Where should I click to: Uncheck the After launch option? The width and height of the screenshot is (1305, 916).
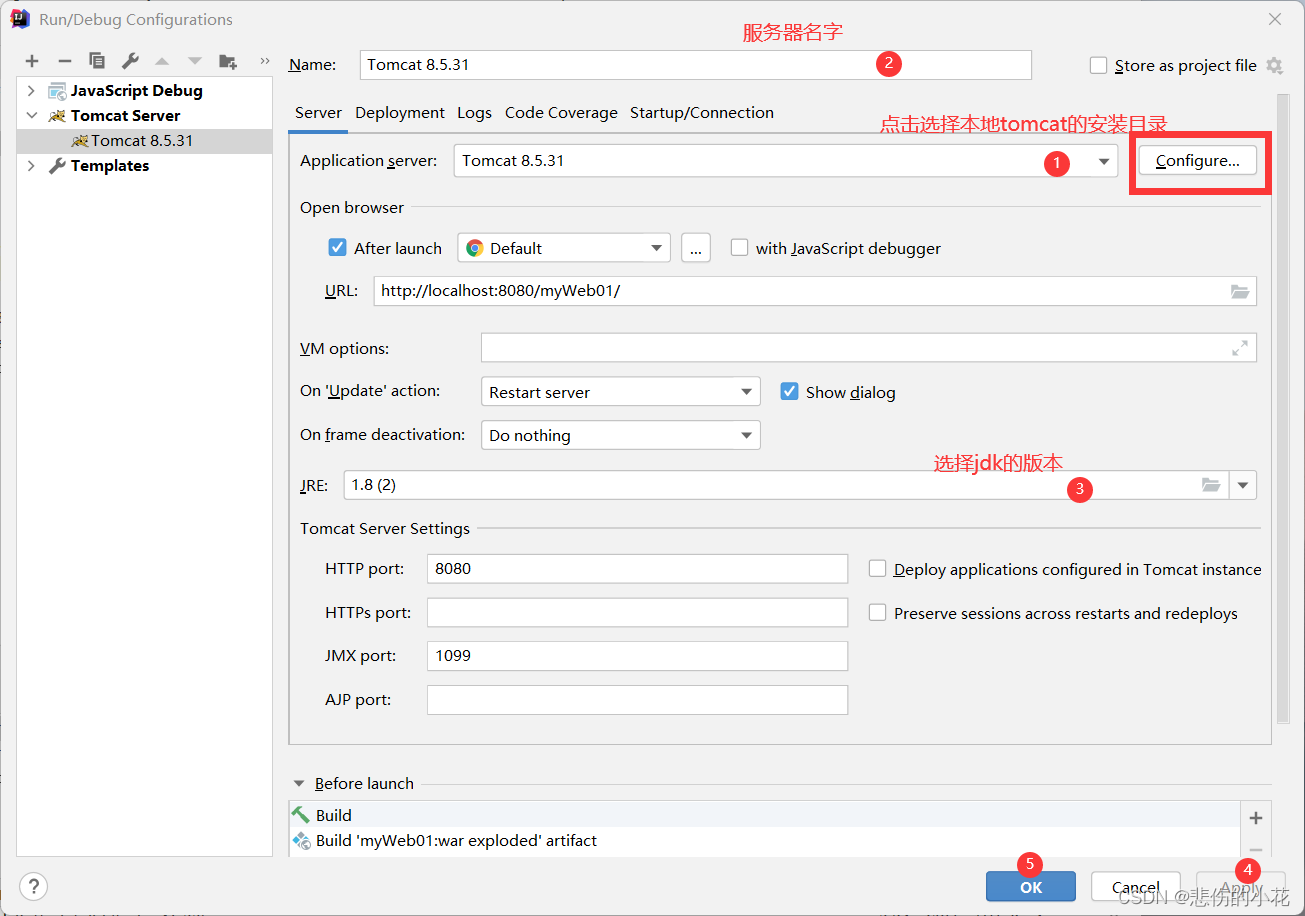pyautogui.click(x=337, y=247)
